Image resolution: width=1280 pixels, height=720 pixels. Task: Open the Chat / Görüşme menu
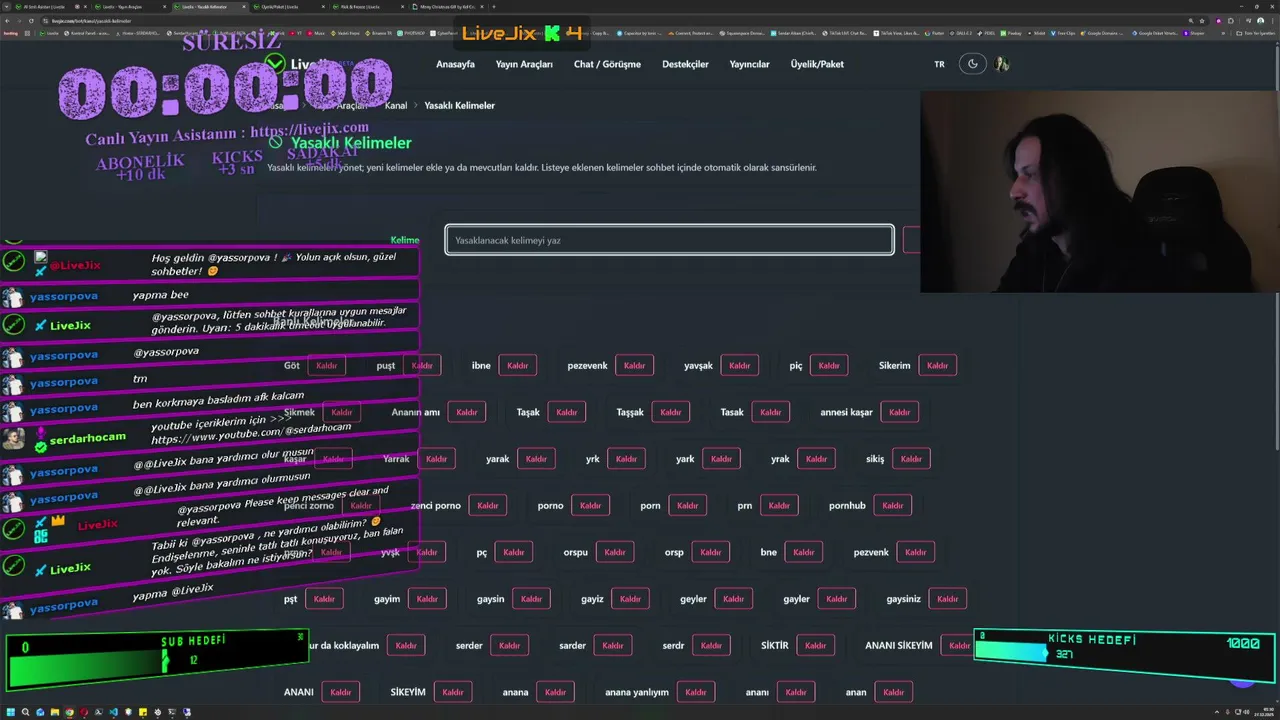tap(607, 64)
